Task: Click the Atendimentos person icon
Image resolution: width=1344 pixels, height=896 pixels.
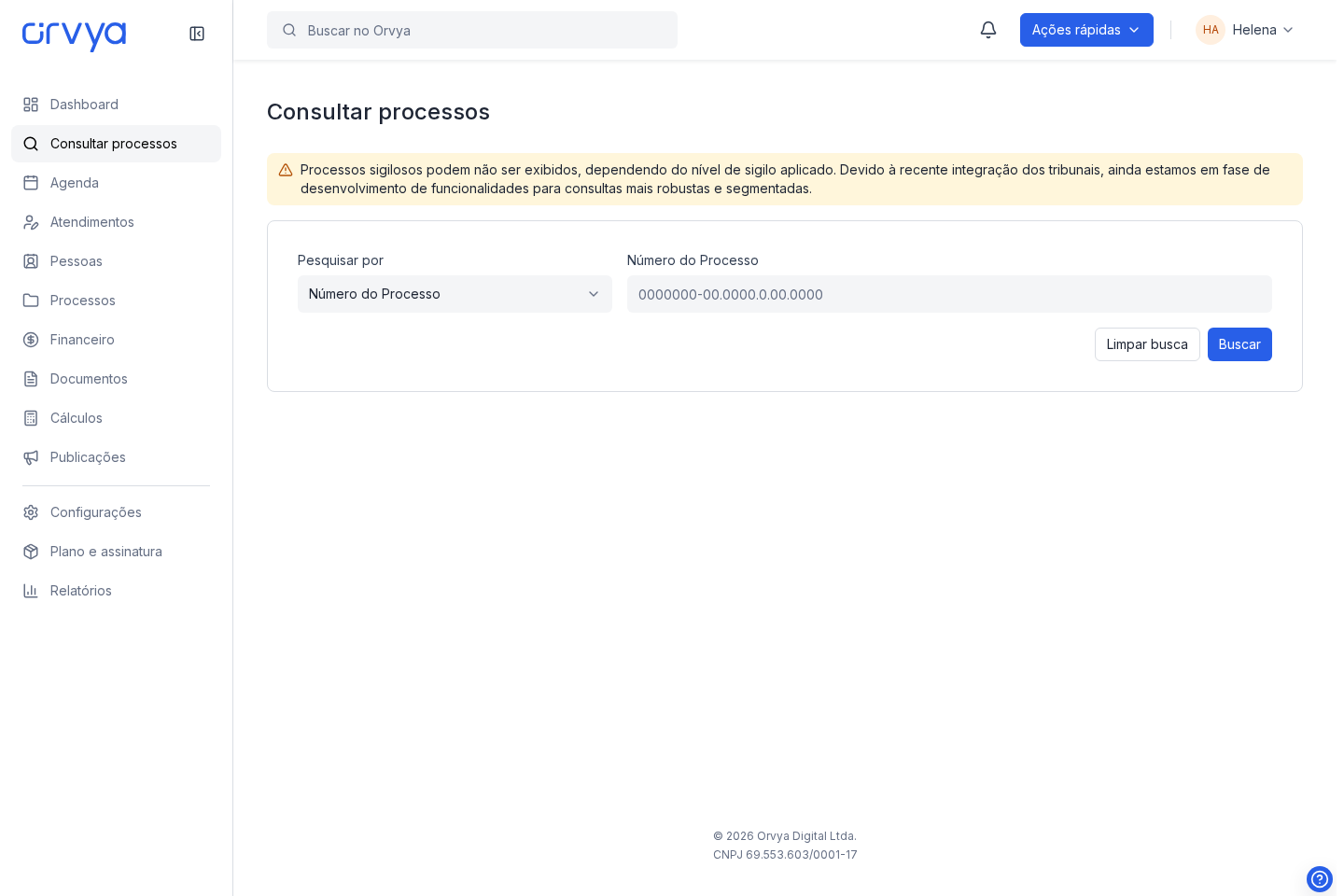Action: pos(31,222)
